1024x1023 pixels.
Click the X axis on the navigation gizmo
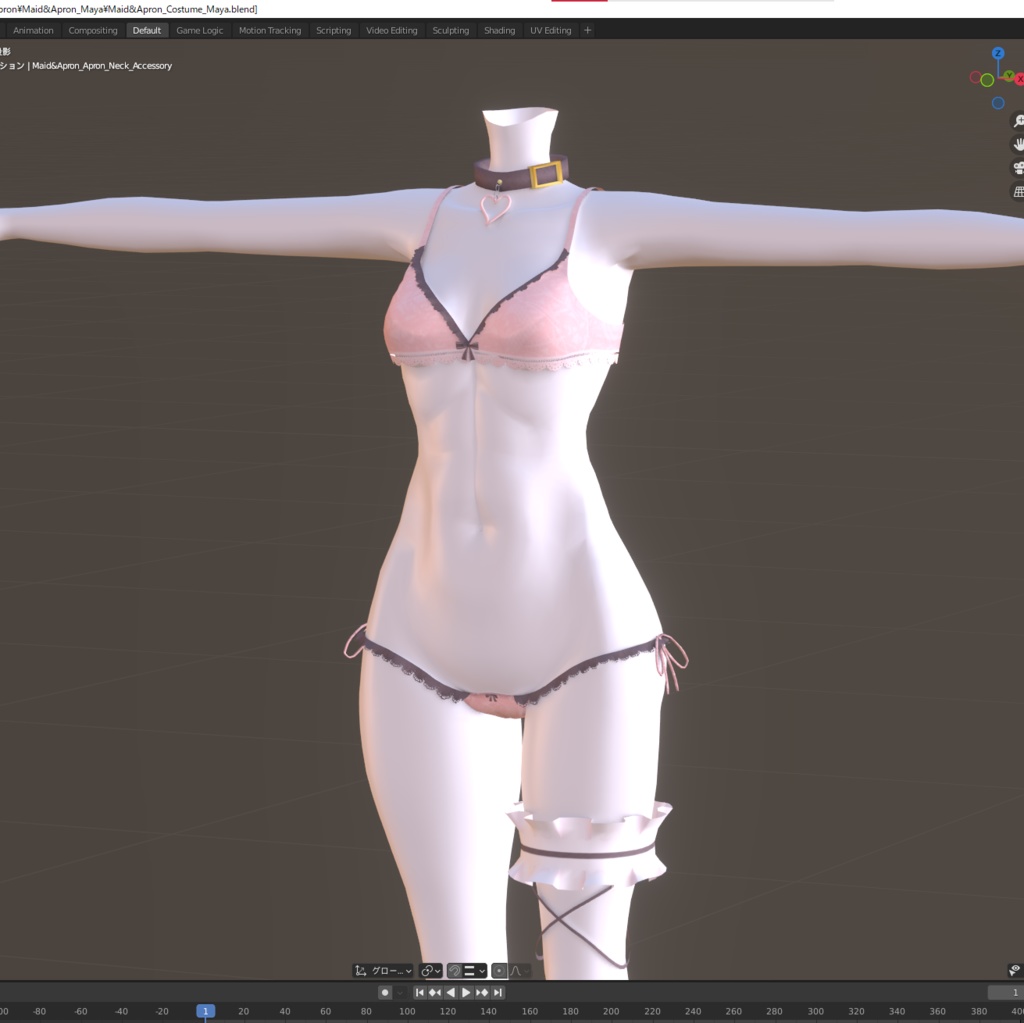[x=1020, y=78]
